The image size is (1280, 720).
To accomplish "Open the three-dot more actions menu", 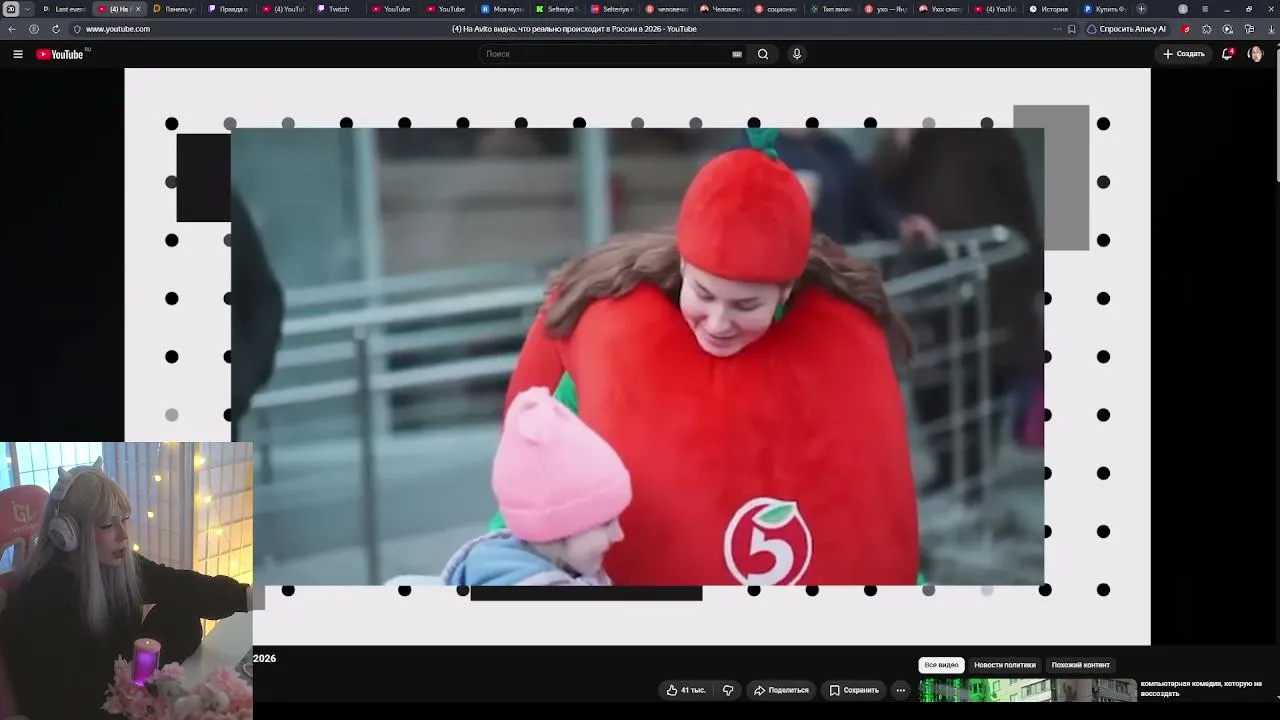I will [x=900, y=690].
